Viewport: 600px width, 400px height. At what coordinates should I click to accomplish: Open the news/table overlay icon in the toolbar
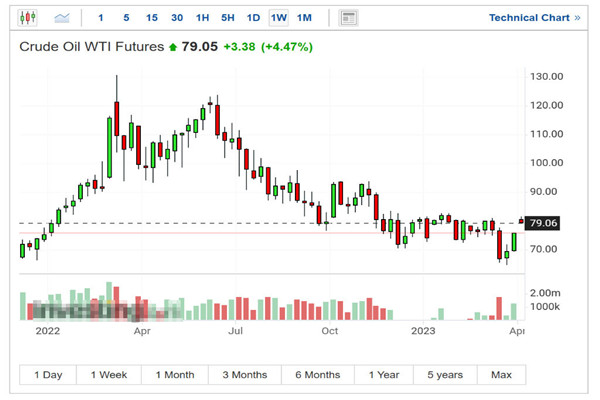point(348,18)
